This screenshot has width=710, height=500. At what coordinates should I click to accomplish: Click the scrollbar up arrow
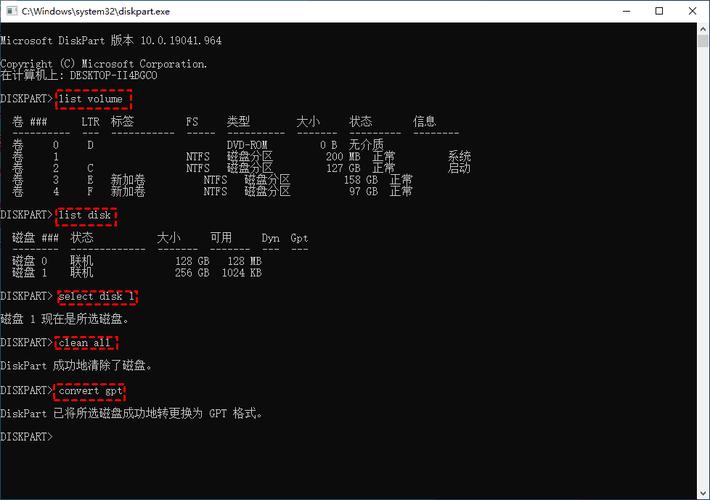pyautogui.click(x=703, y=29)
